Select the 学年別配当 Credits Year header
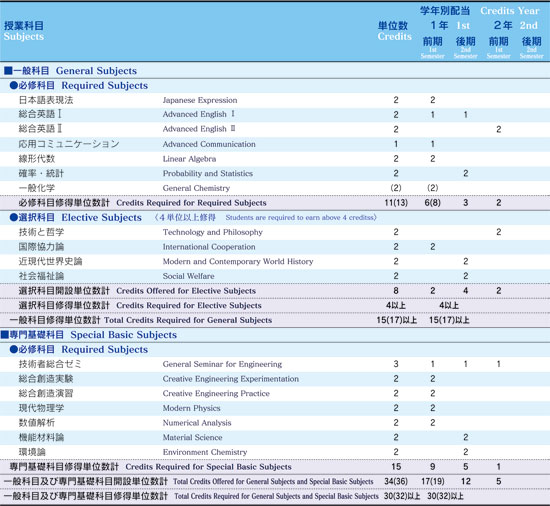550x506 pixels. pos(480,11)
